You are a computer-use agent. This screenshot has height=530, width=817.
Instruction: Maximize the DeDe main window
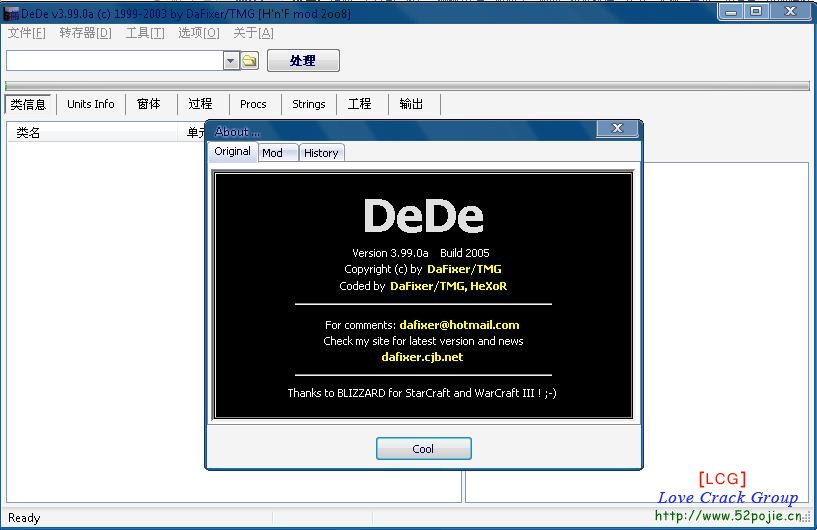(x=756, y=11)
